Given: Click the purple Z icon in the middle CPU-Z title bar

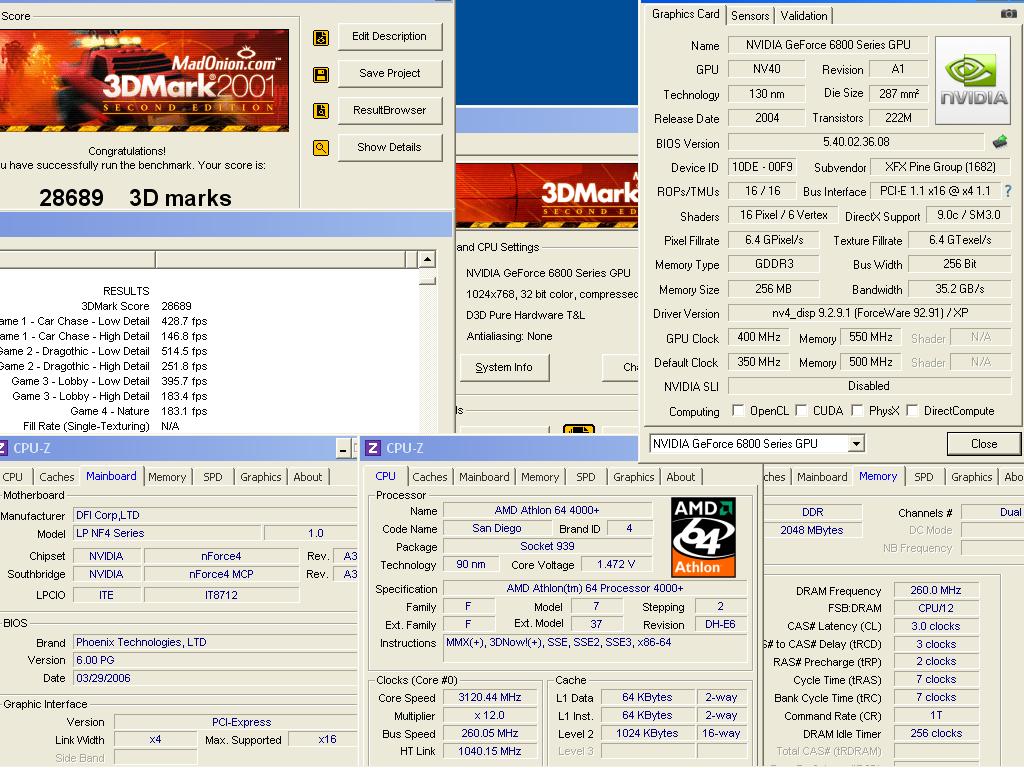Looking at the screenshot, I should (373, 448).
